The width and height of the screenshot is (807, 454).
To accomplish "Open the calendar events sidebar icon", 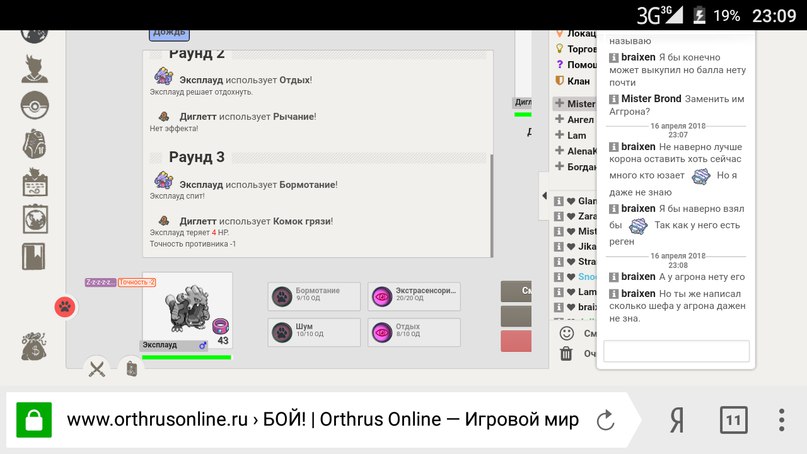I will coord(34,182).
